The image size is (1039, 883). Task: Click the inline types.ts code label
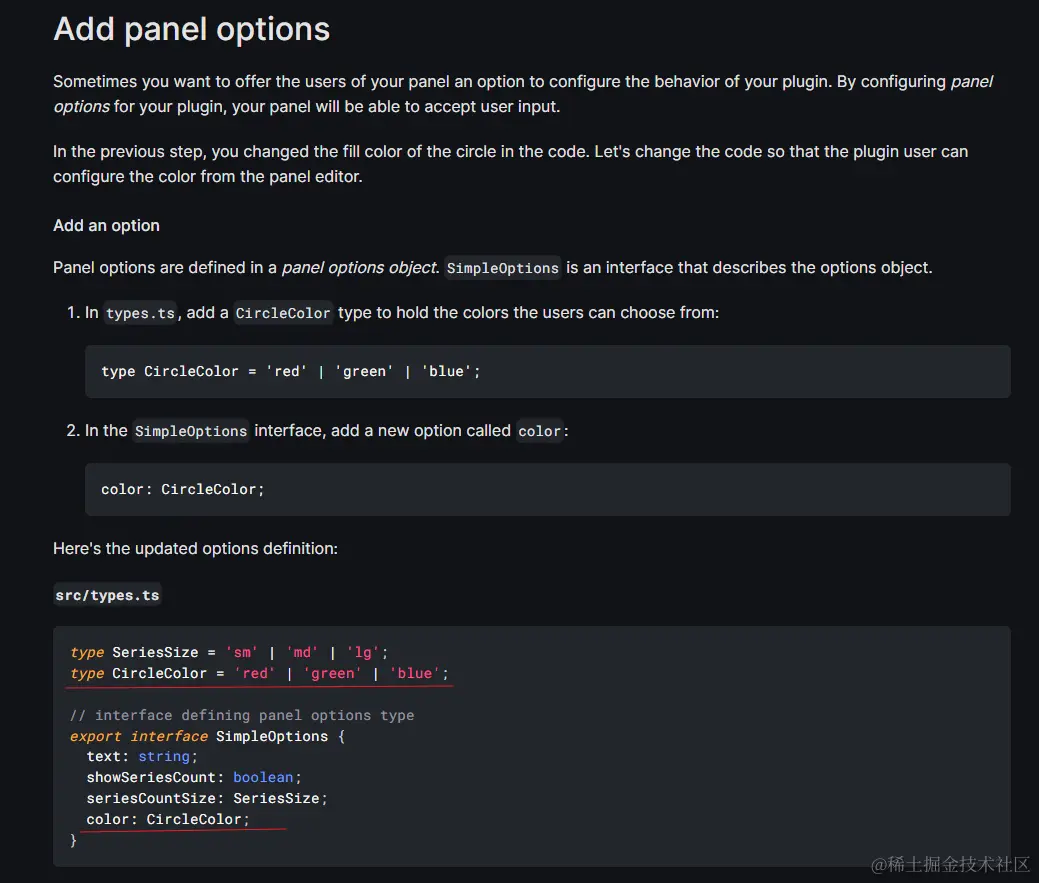(x=140, y=313)
